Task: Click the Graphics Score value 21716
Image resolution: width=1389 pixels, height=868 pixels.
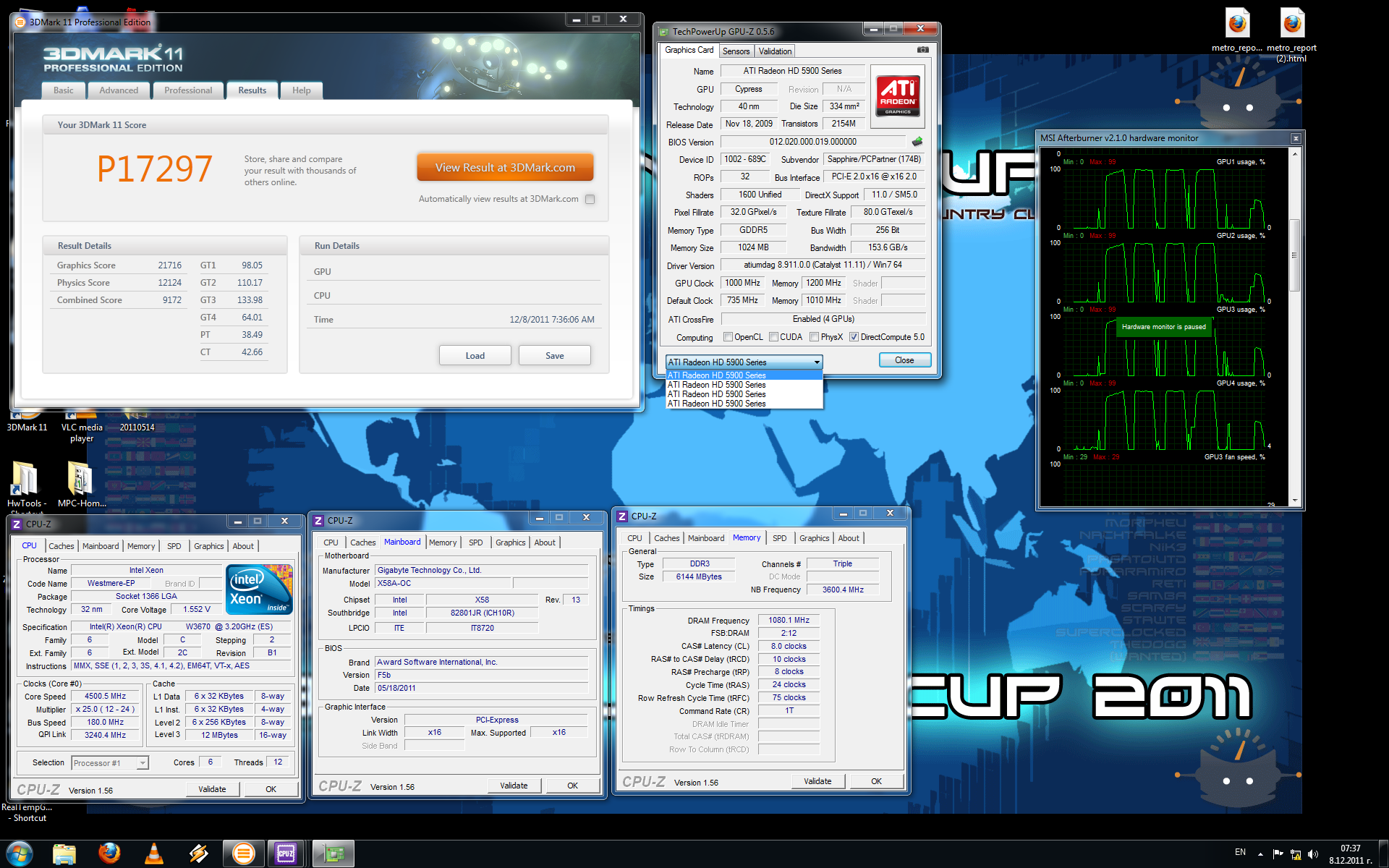Action: [x=170, y=265]
